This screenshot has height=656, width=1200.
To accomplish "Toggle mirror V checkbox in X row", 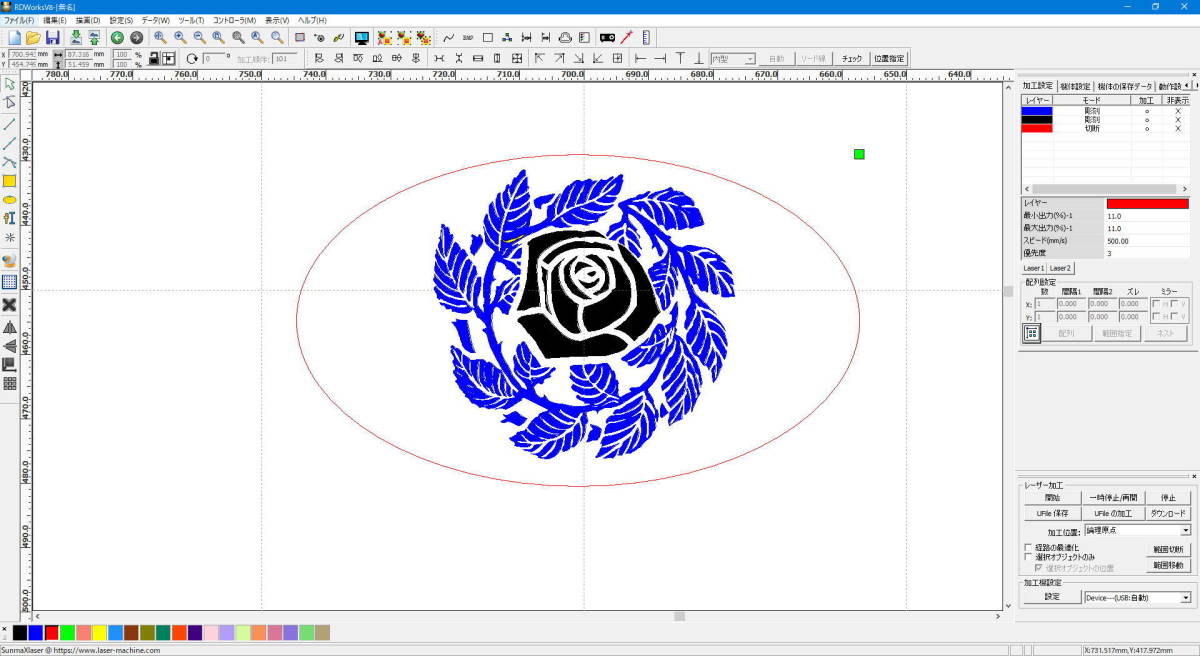I will 1175,304.
